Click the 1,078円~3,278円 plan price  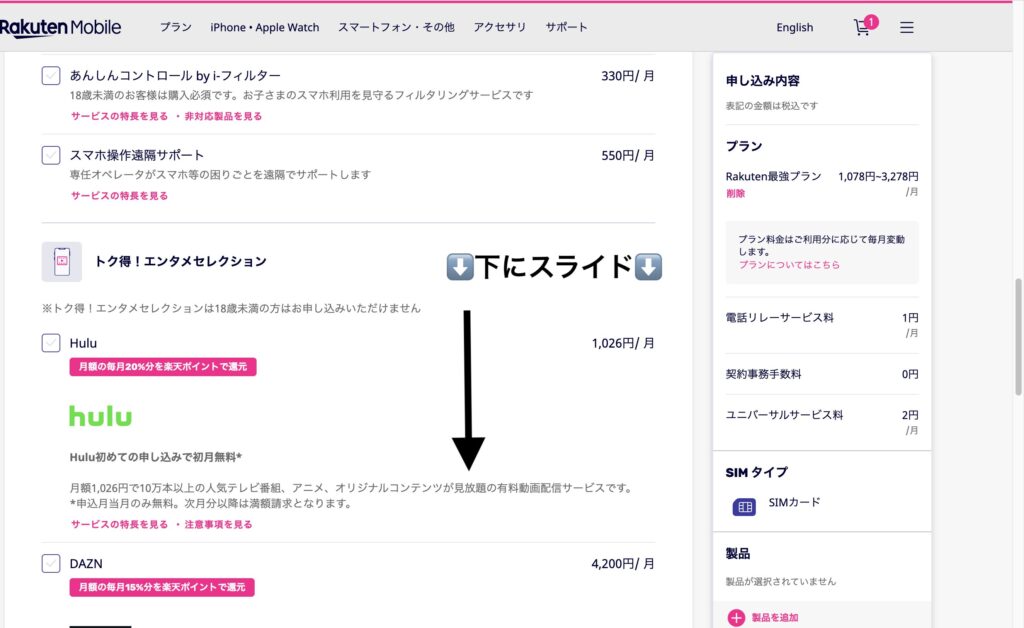click(878, 176)
